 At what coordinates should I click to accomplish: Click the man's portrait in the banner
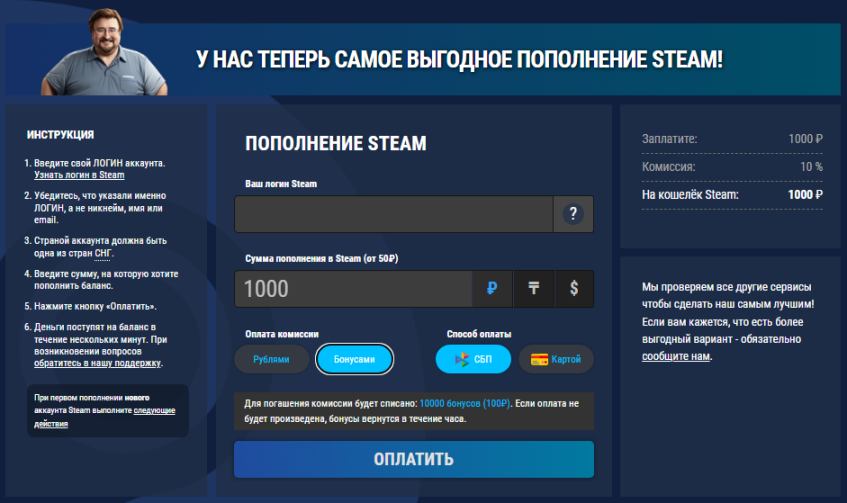click(104, 52)
